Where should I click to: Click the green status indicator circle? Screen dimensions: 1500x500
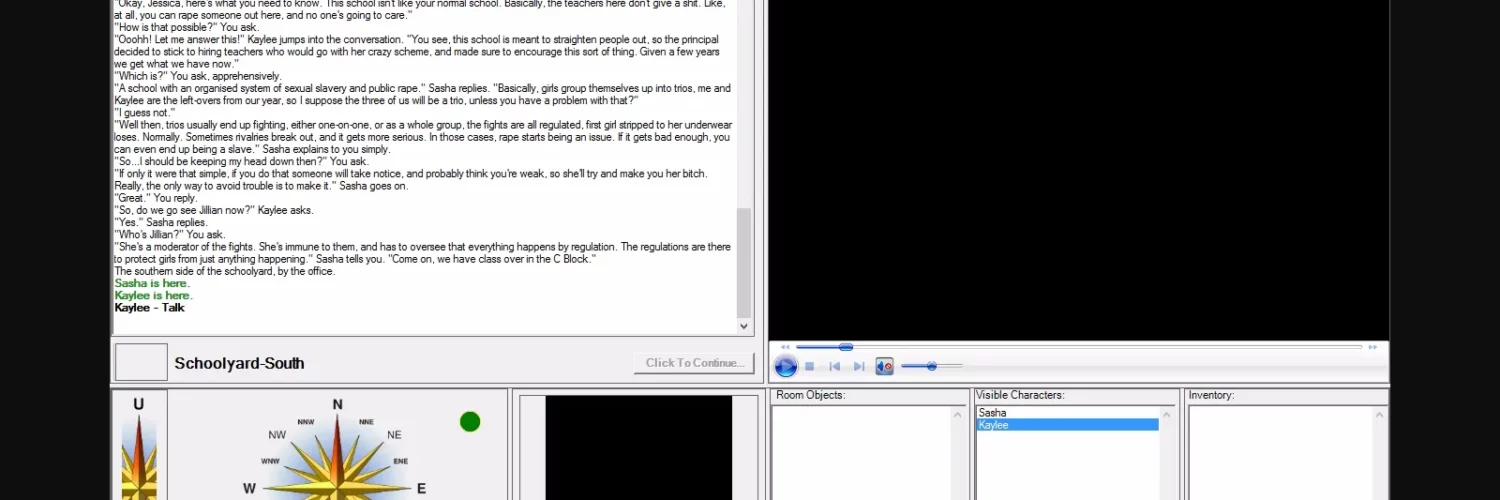point(470,422)
